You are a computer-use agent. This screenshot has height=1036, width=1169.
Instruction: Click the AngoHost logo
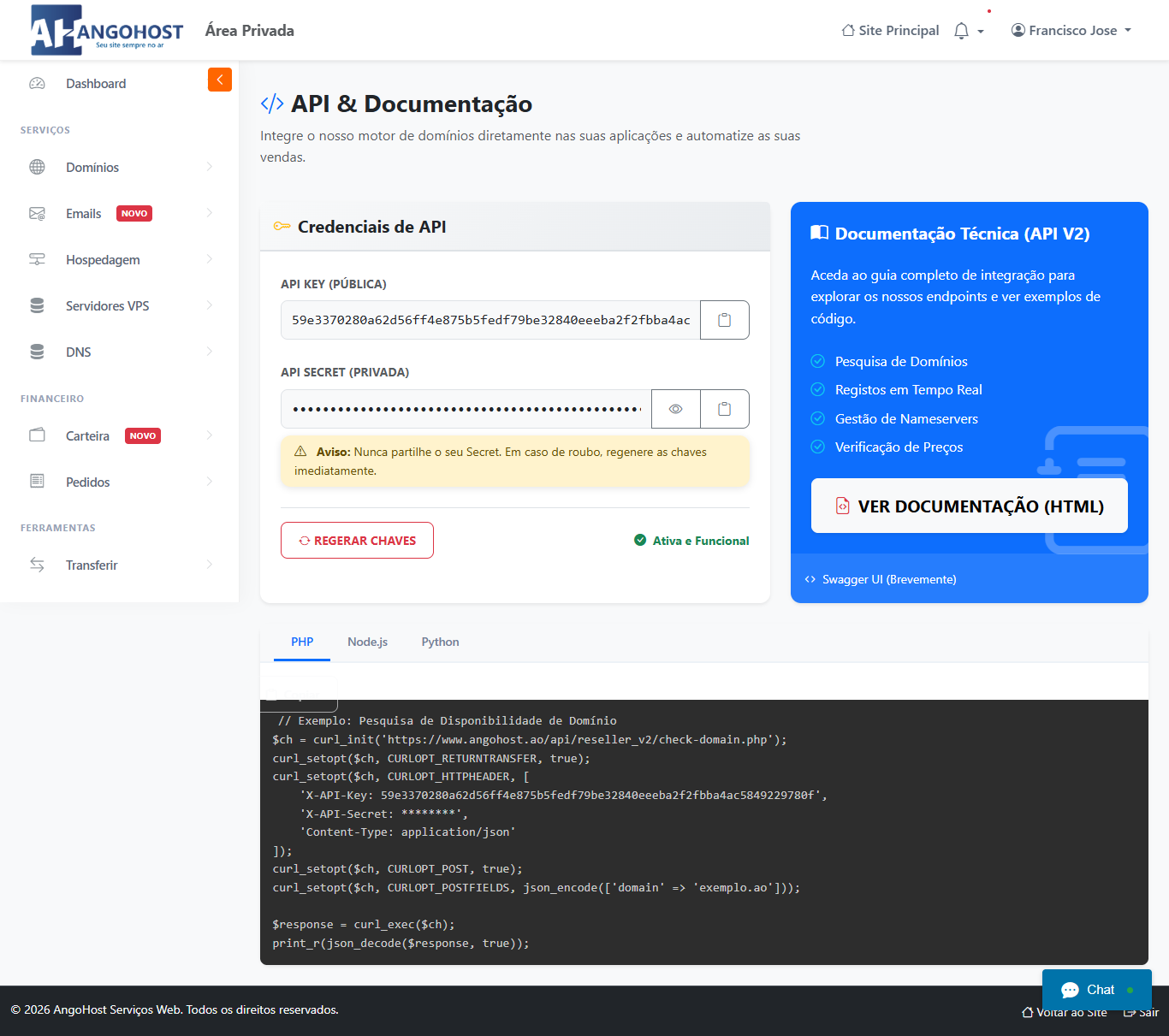point(107,31)
